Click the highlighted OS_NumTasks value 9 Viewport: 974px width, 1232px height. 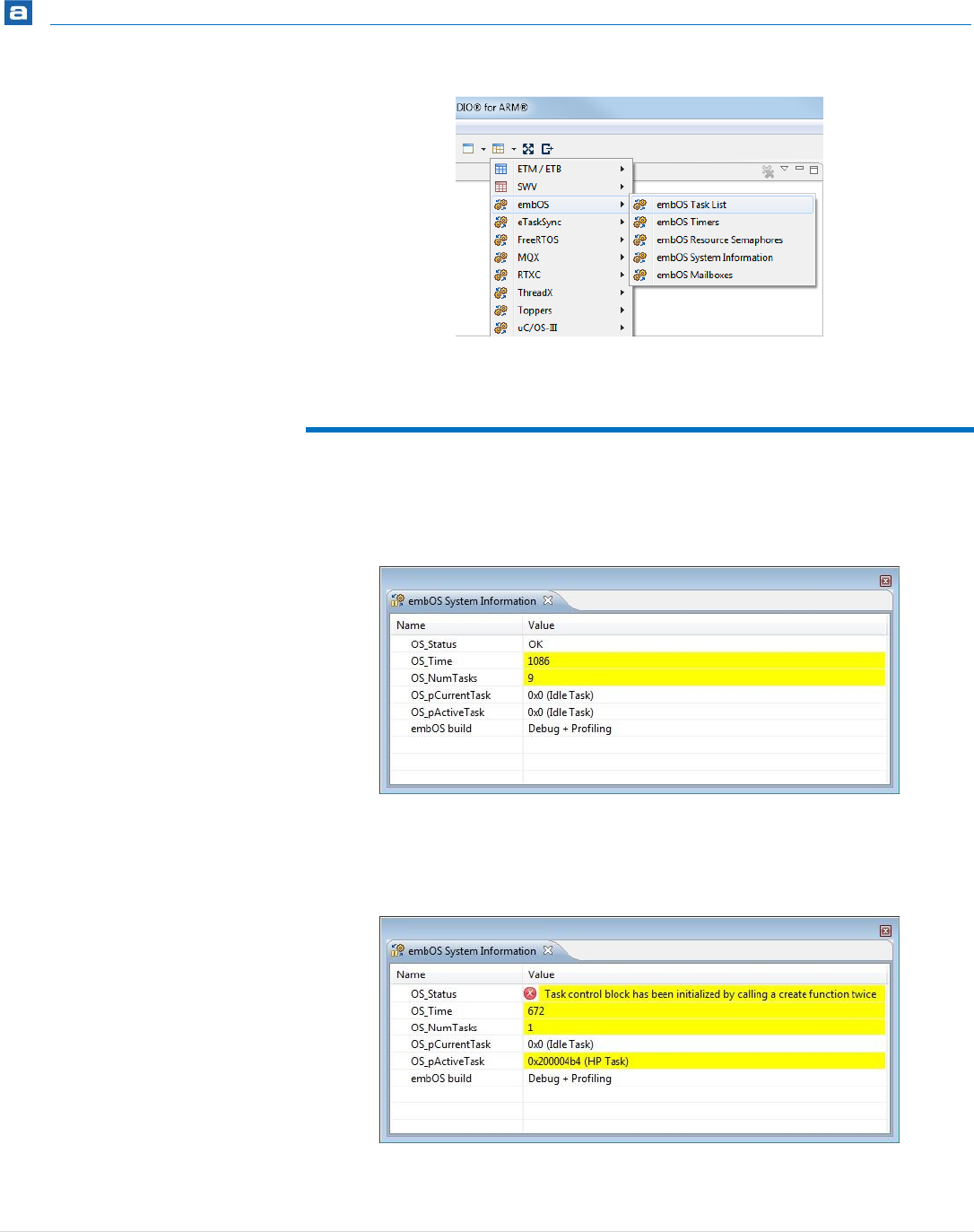[x=705, y=678]
